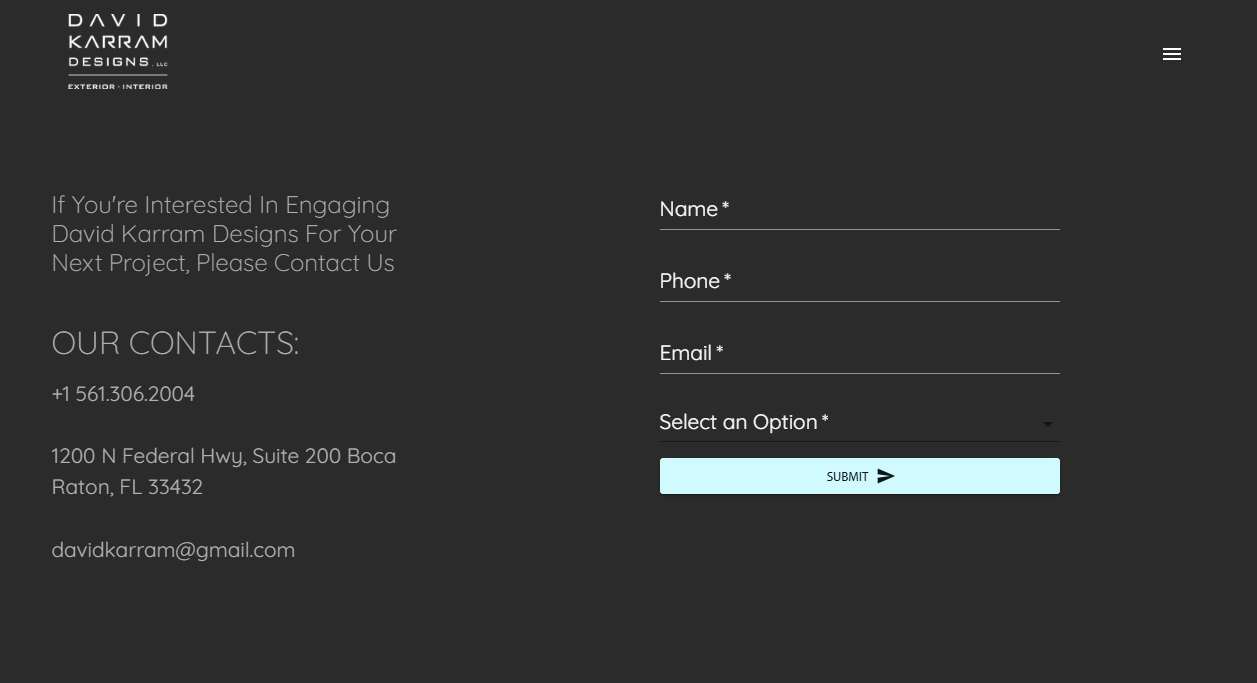Click the dropdown arrow for Select an Option
Screen dimensions: 1257x683
pos(1047,424)
